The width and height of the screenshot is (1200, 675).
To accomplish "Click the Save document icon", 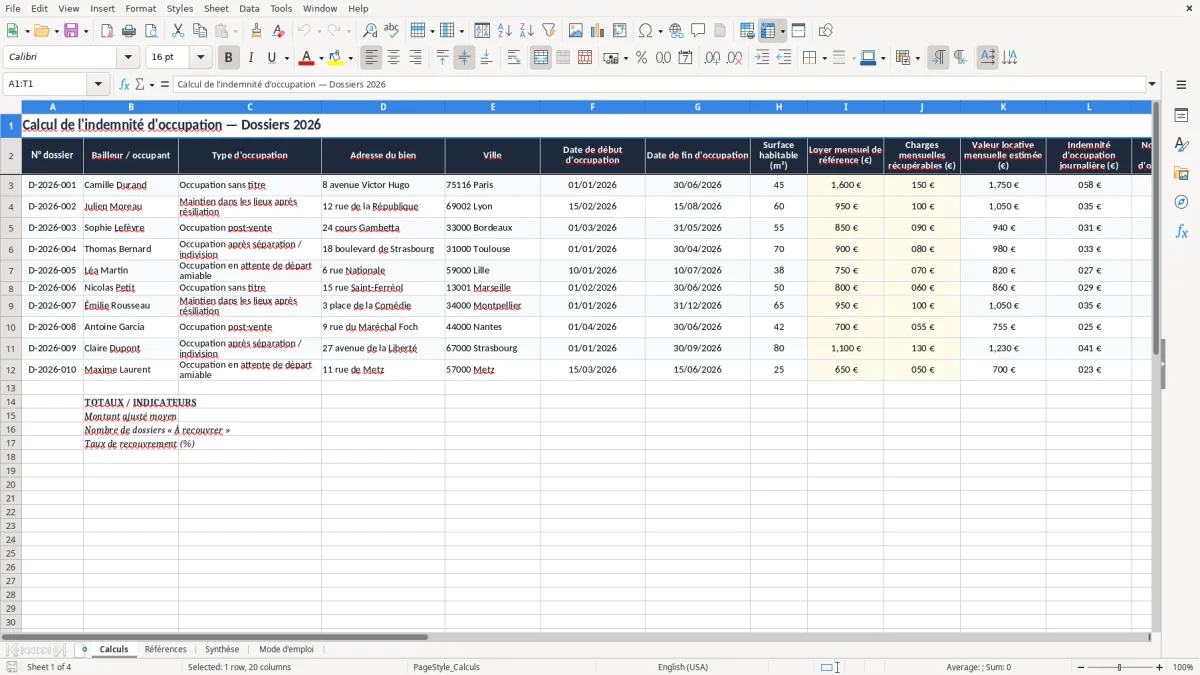I will click(71, 31).
